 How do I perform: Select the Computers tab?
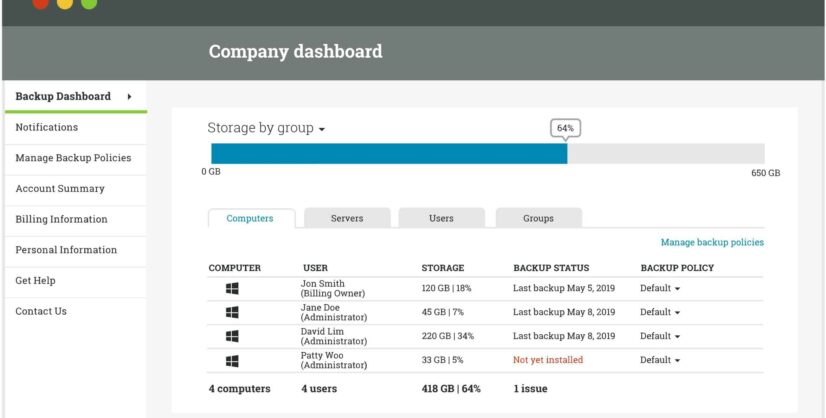250,218
